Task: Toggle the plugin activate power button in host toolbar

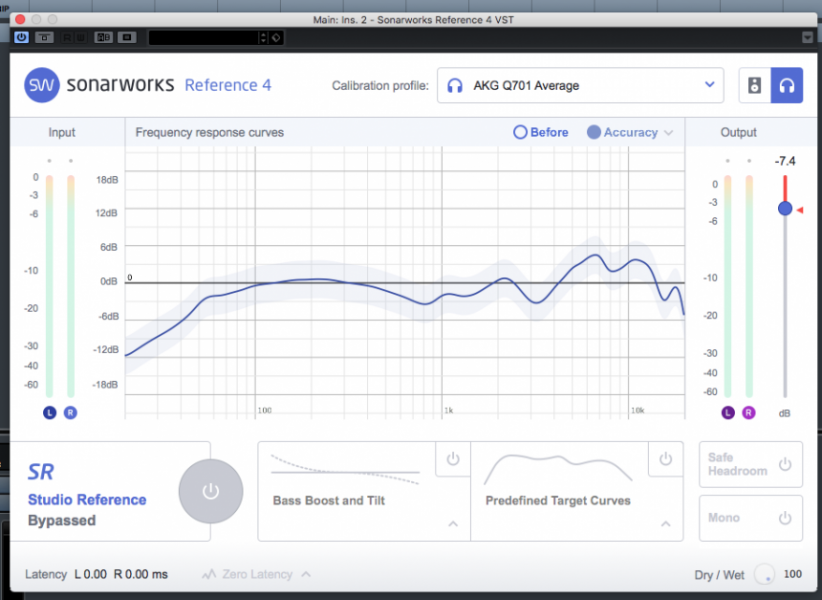Action: tap(21, 37)
